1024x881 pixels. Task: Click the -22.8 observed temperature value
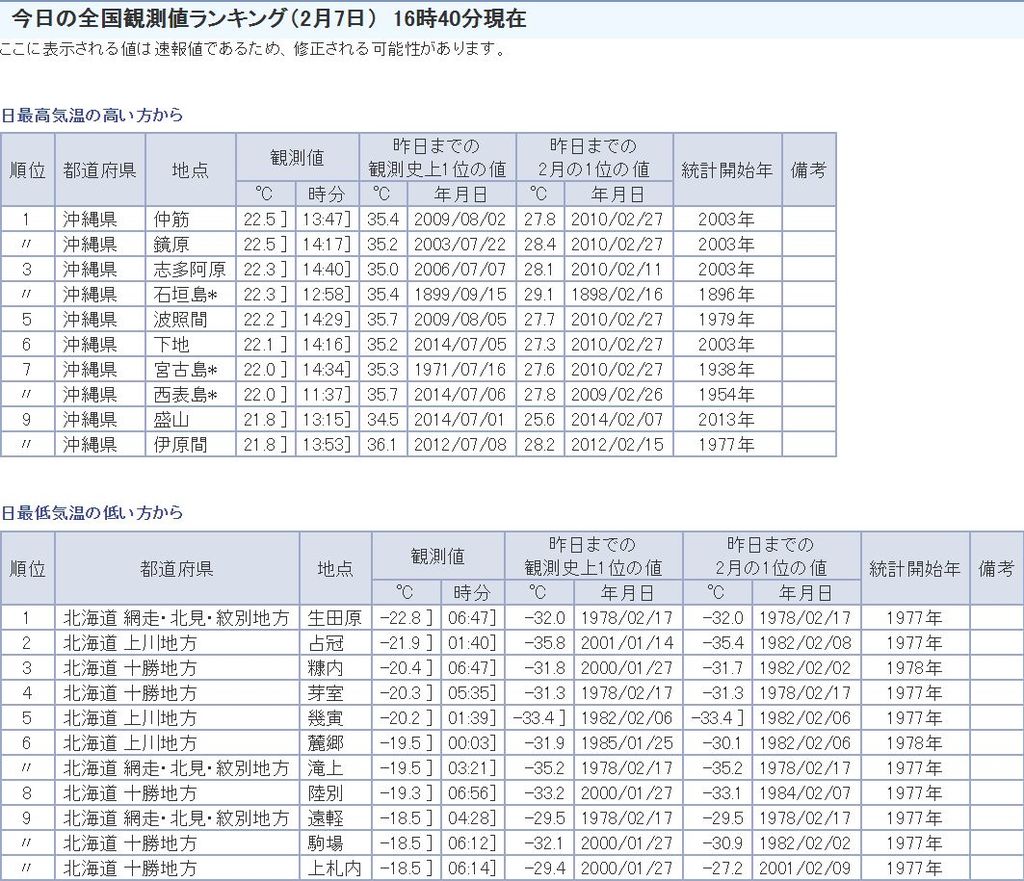click(402, 618)
